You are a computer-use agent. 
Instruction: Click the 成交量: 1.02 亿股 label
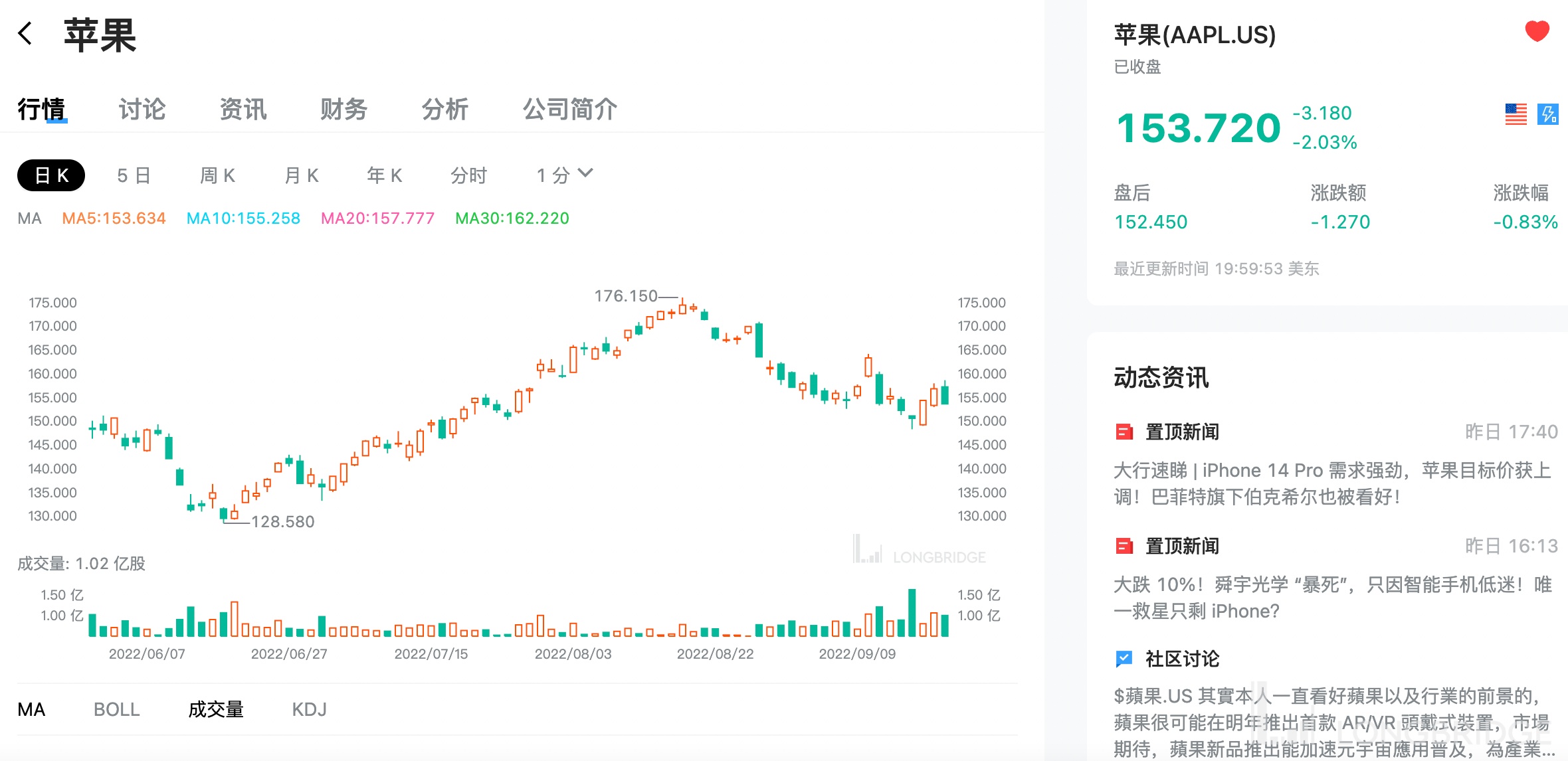point(82,564)
